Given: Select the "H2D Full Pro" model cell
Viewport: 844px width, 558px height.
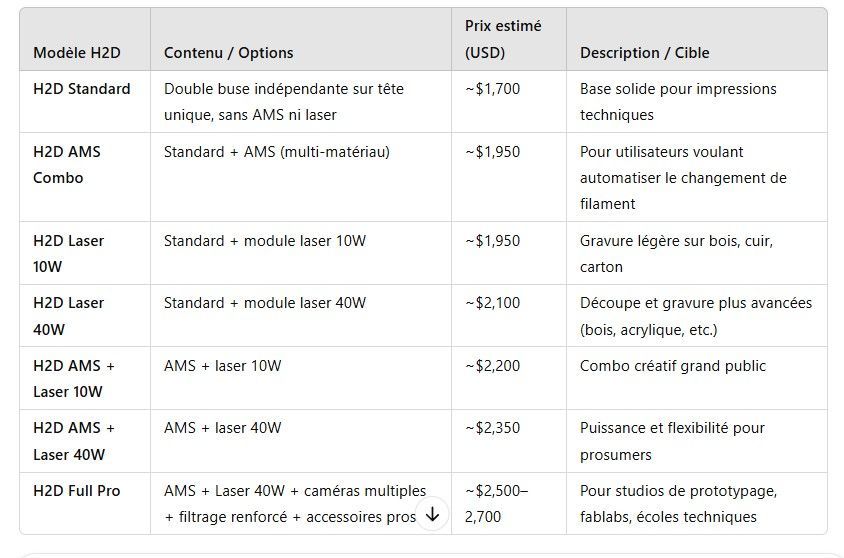Looking at the screenshot, I should [x=77, y=491].
